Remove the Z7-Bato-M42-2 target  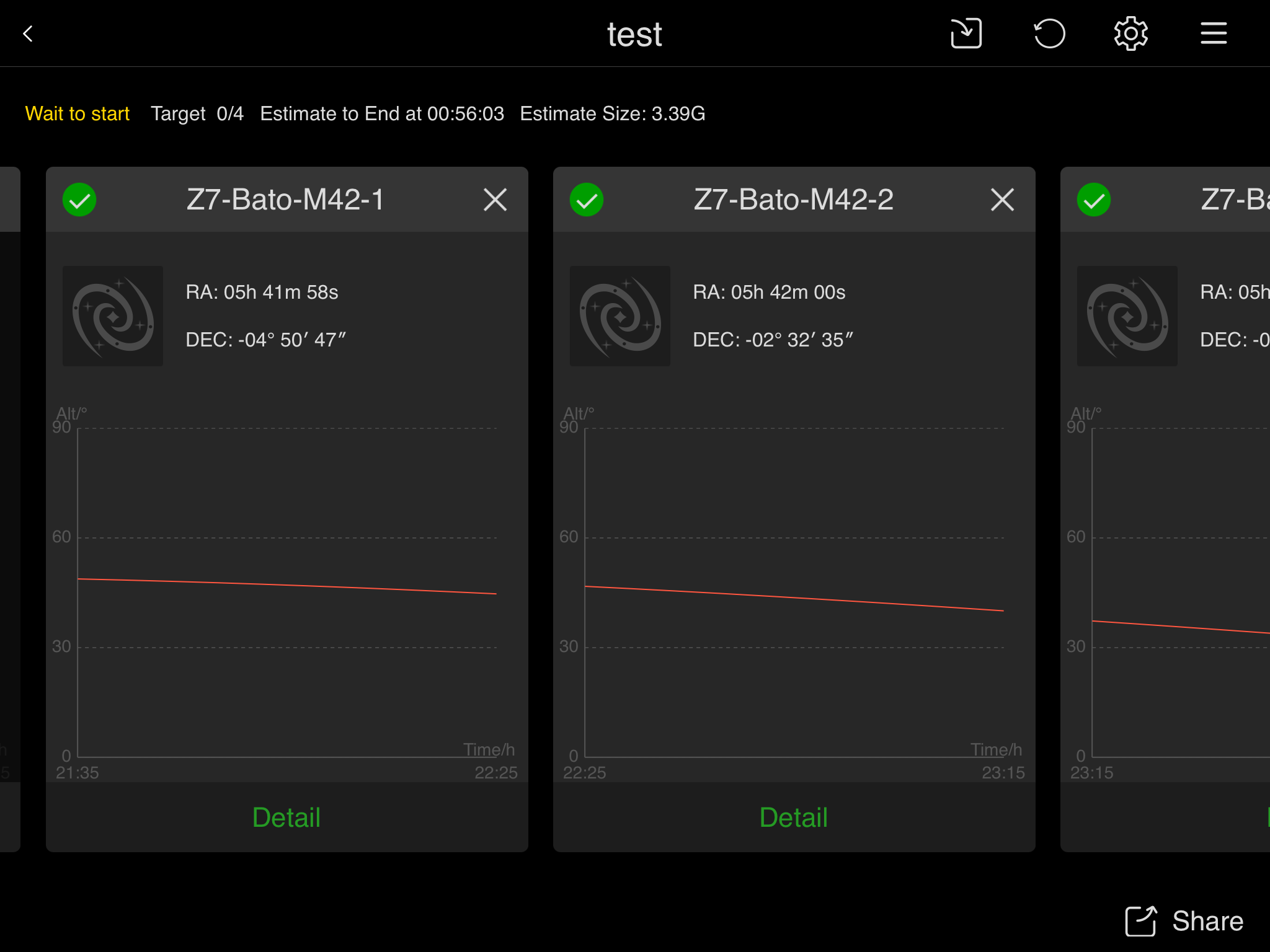point(1002,200)
